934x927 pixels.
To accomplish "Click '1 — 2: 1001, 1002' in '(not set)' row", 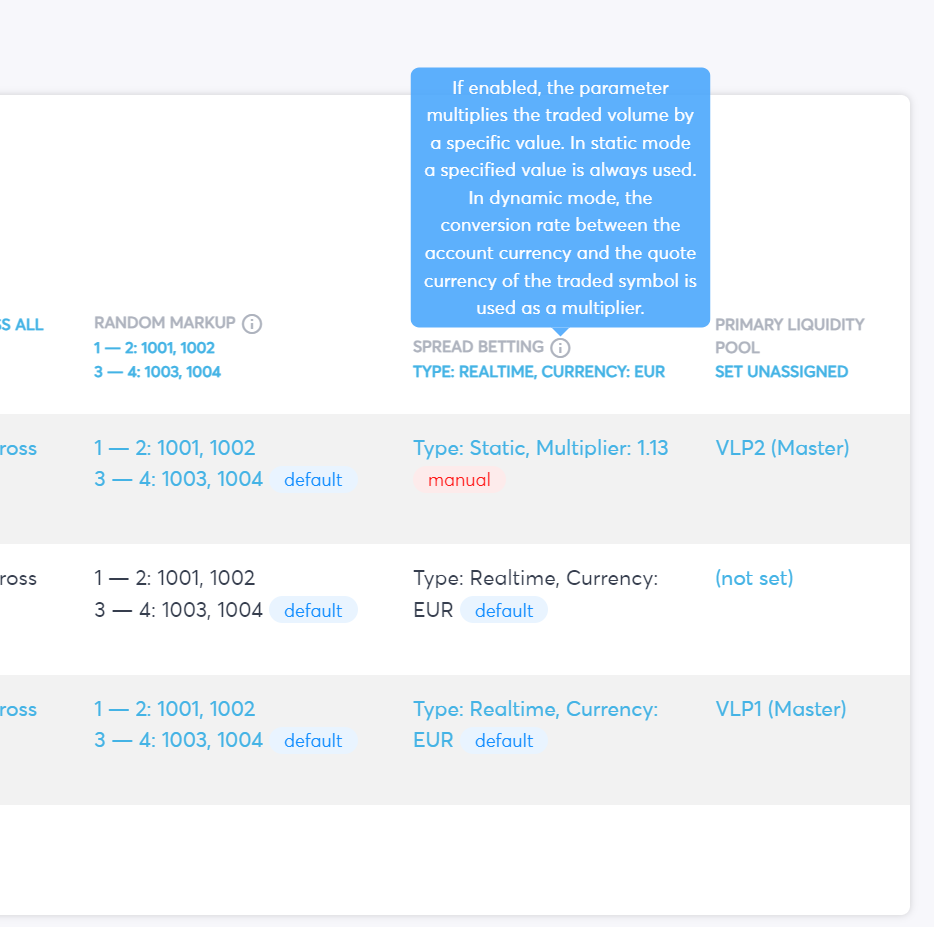I will 175,578.
